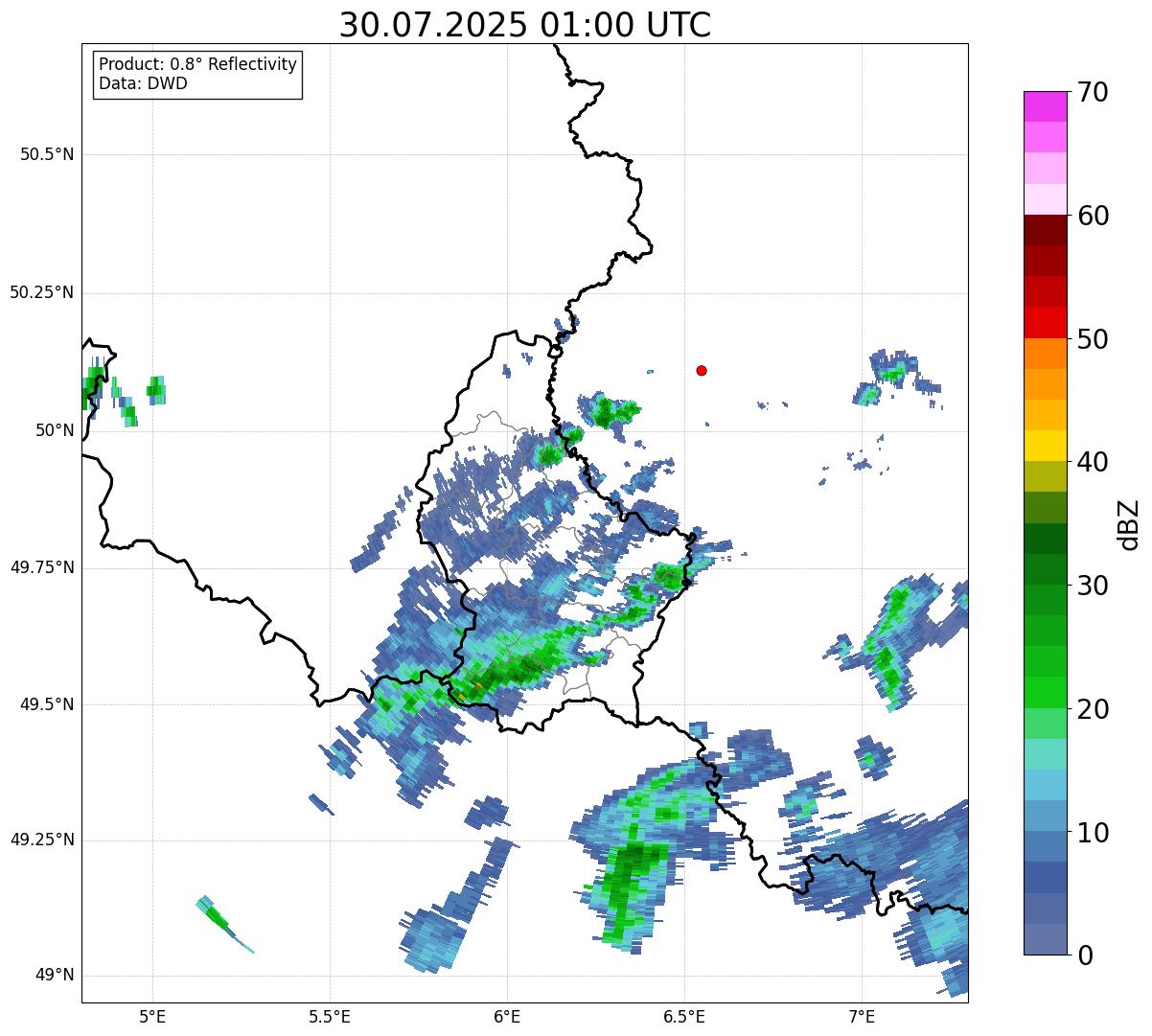Viewport: 1152px width, 1036px height.
Task: Click the plot title "30.07.2025 01:00 UTC"
Action: click(x=525, y=25)
